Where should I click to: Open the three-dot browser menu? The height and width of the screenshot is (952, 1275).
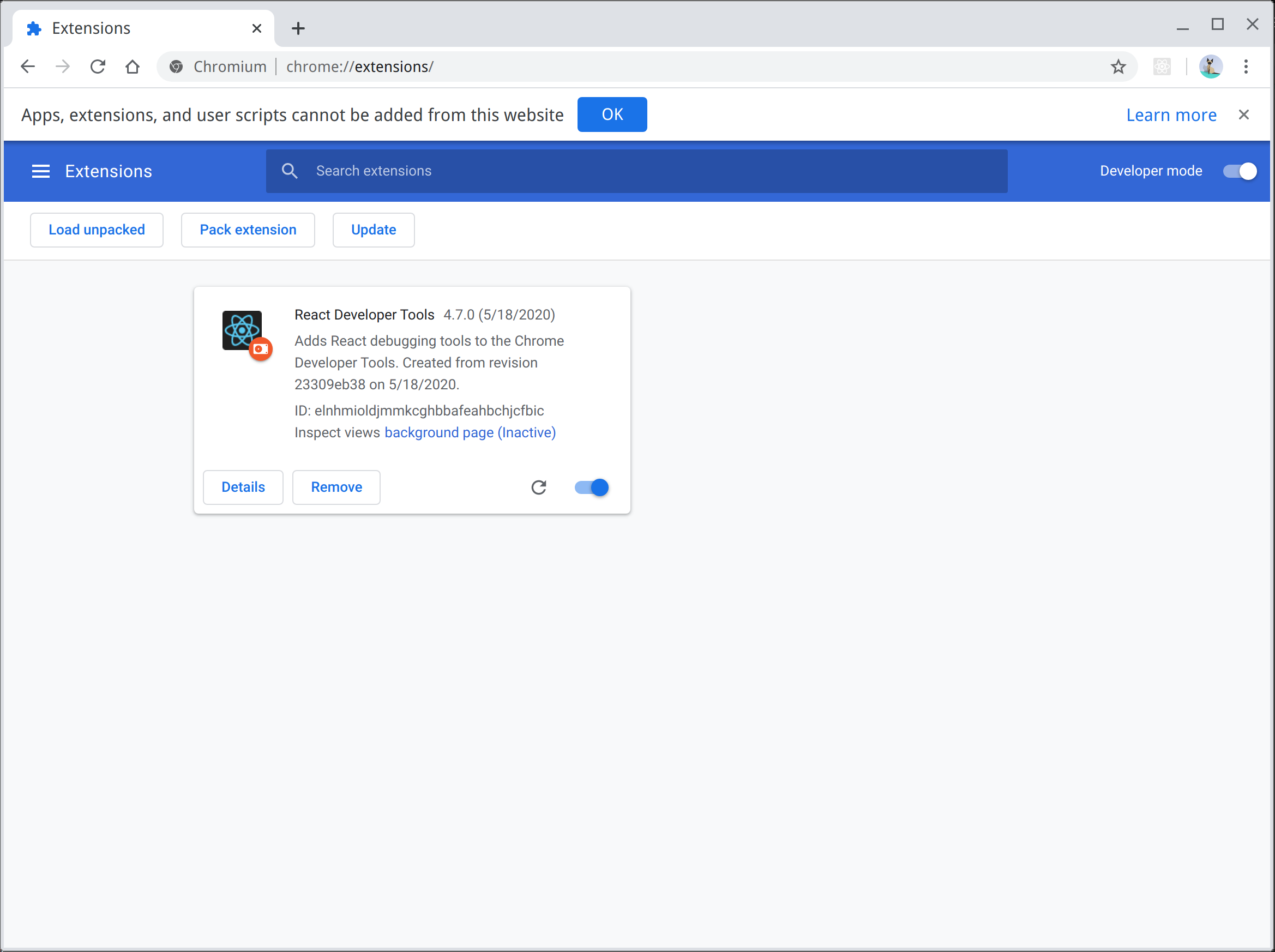1246,67
